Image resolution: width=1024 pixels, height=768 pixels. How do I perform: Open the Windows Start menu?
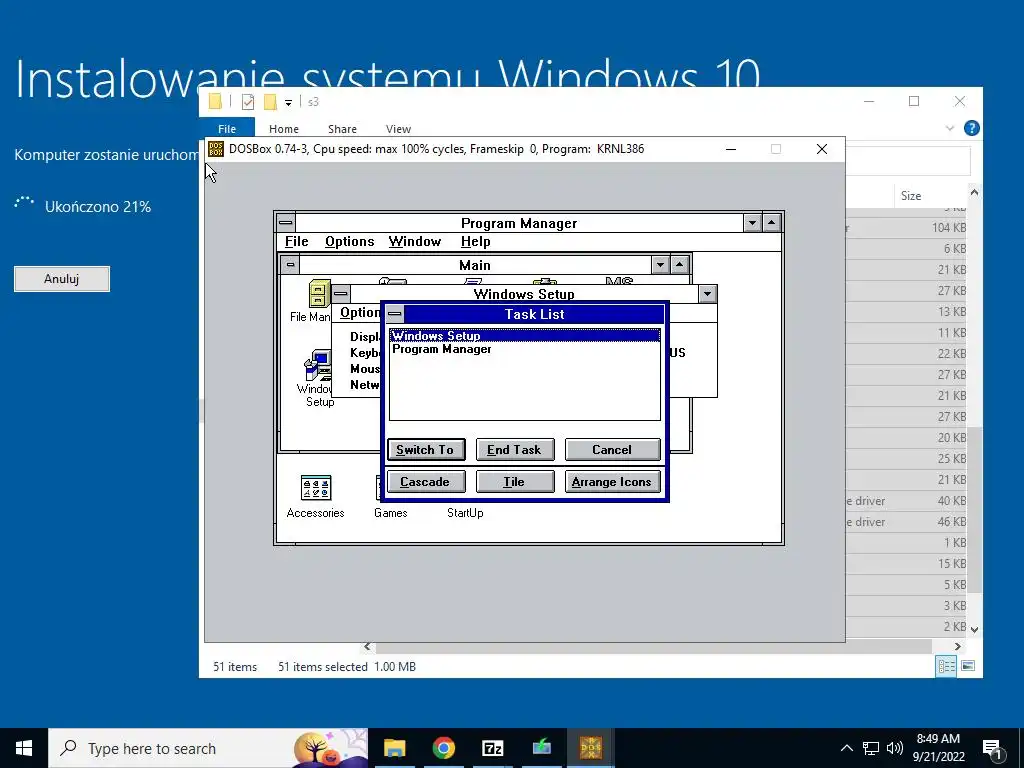coord(24,748)
